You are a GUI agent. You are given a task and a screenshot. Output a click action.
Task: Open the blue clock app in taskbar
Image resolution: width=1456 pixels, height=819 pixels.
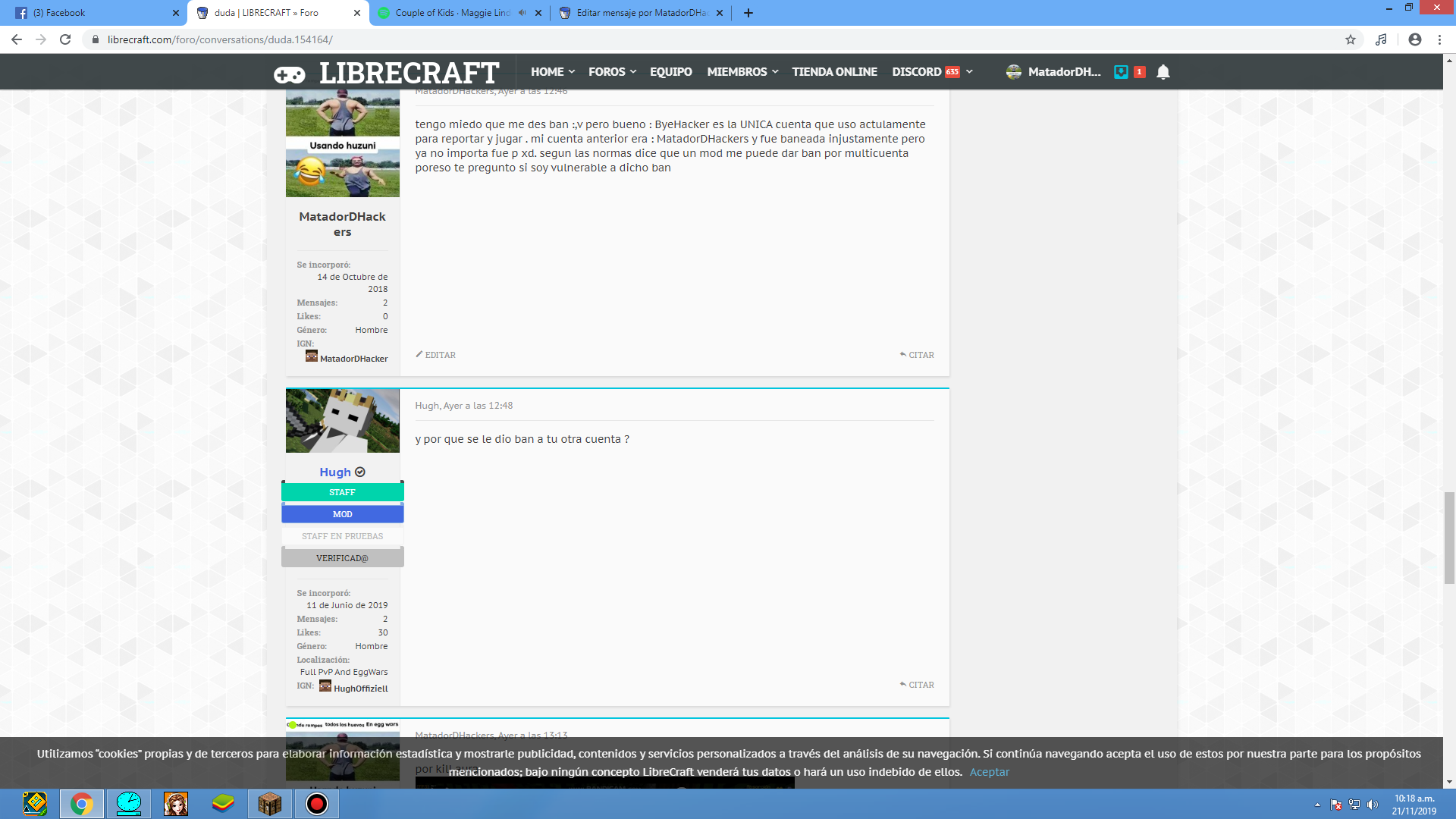129,804
